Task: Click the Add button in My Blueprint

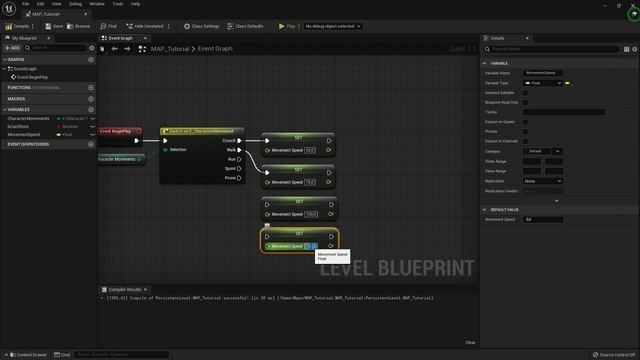Action: pyautogui.click(x=12, y=48)
